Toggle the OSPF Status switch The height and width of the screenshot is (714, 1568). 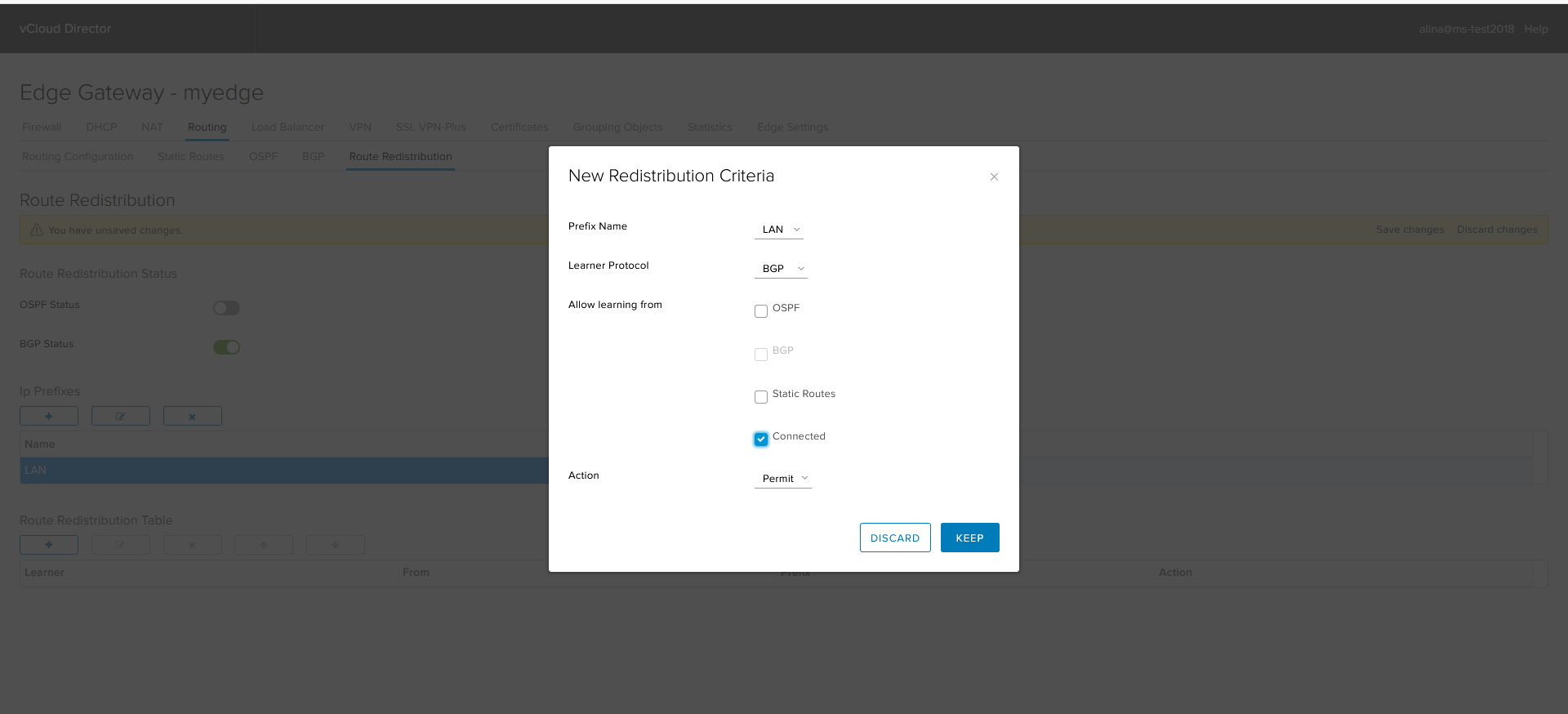tap(226, 308)
